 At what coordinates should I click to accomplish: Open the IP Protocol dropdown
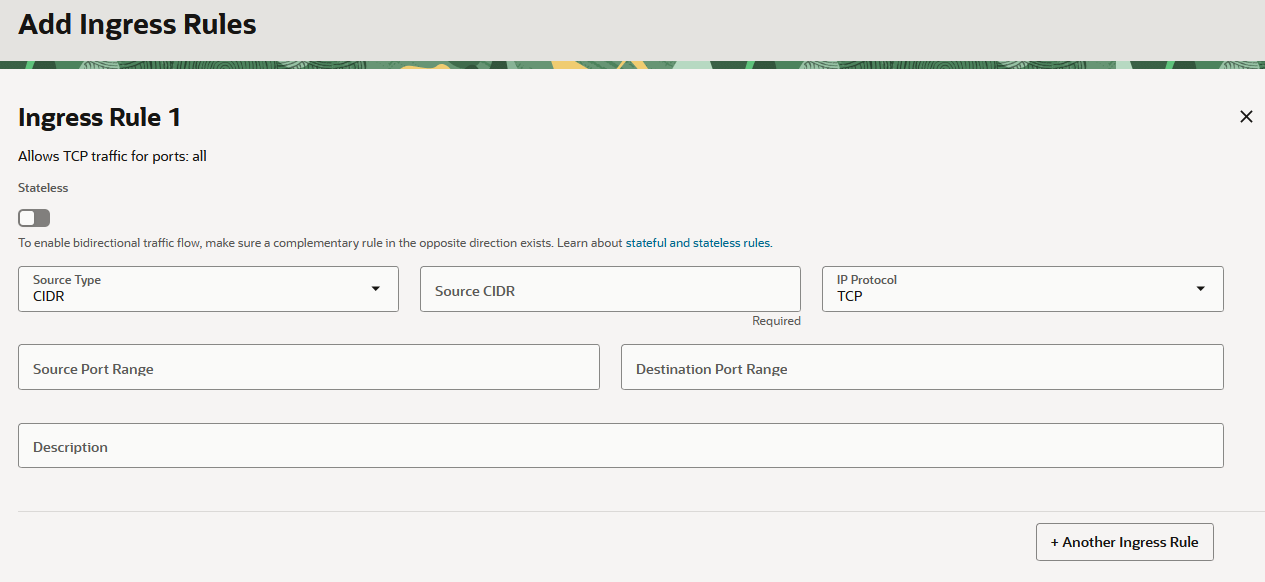1022,289
